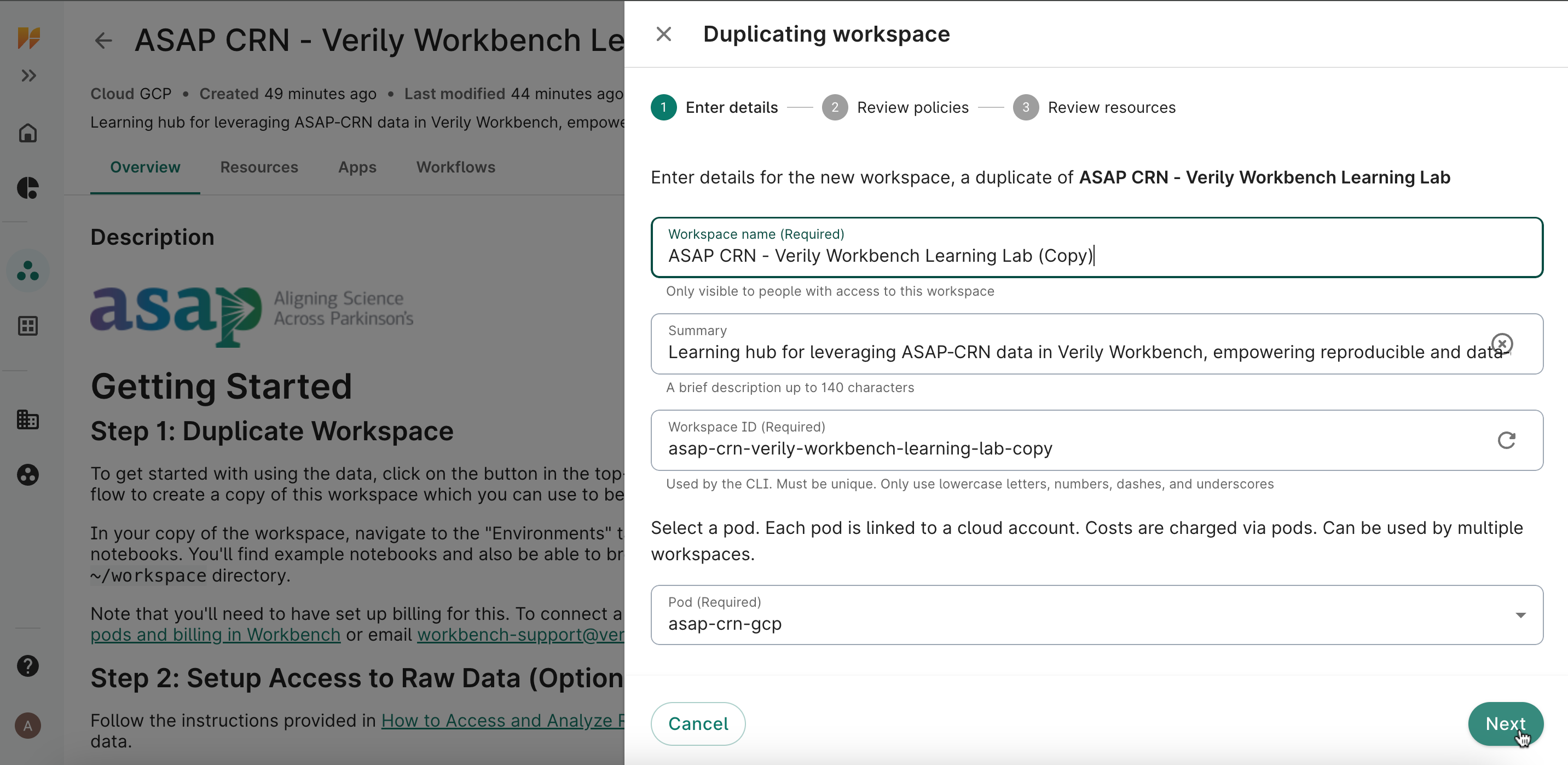Screen dimensions: 1568x765
Task: Cancel the workspace duplication
Action: tap(698, 723)
